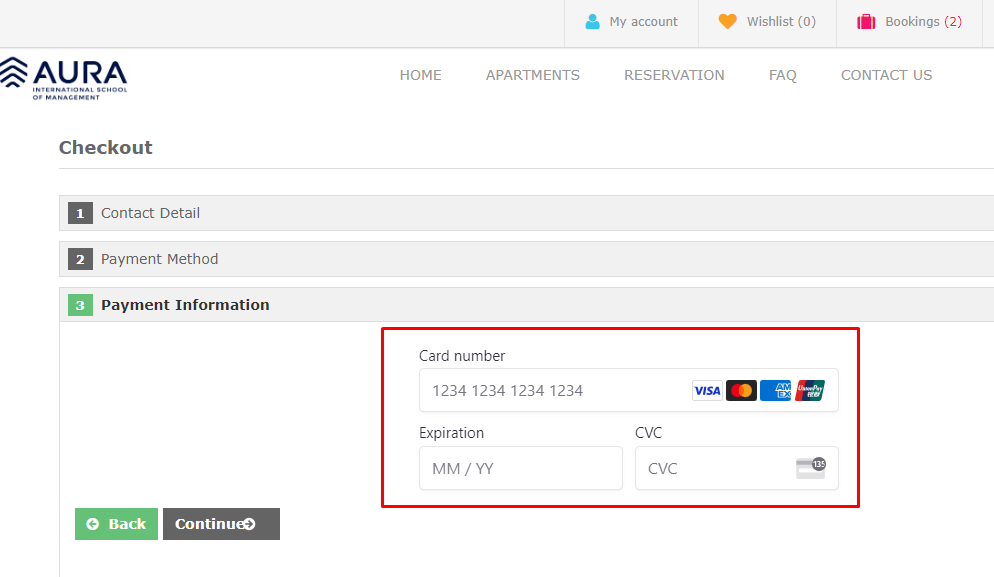
Task: Click the person icon next to My account
Action: (594, 21)
